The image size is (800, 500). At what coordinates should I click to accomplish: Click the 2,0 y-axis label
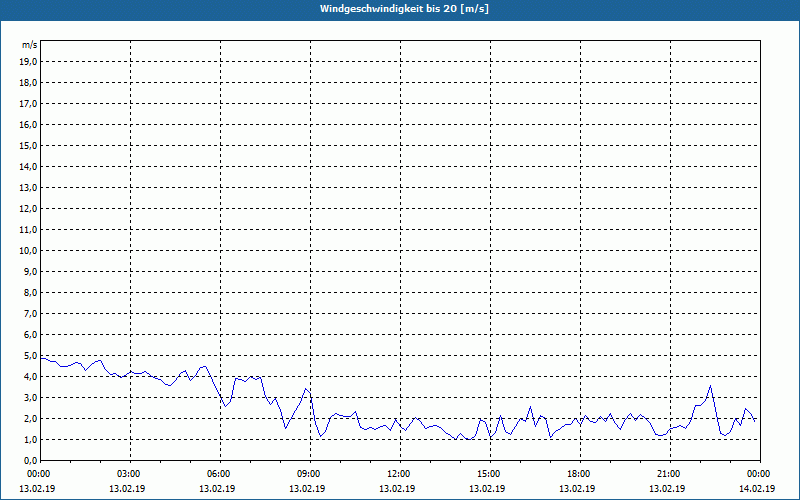(31, 418)
